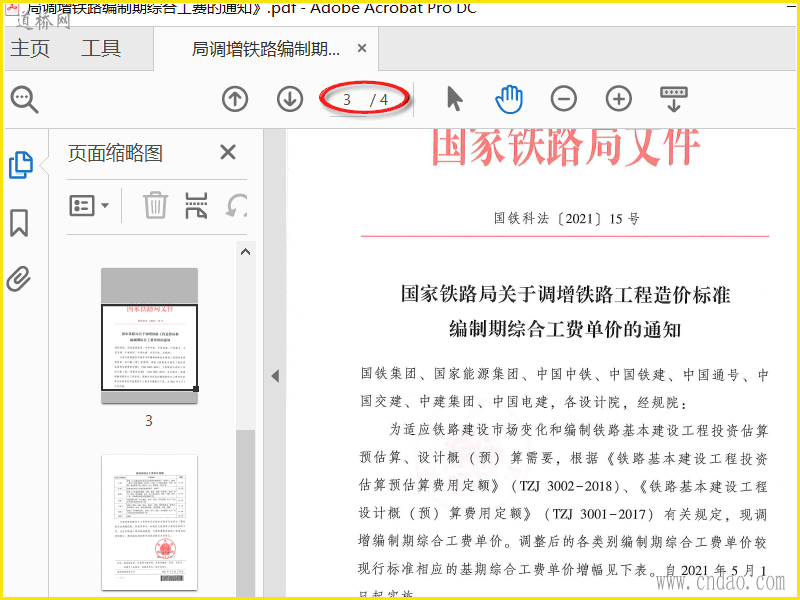The width and height of the screenshot is (800, 600).
Task: Select the 局调增铁路编制期 document tab
Action: [265, 49]
